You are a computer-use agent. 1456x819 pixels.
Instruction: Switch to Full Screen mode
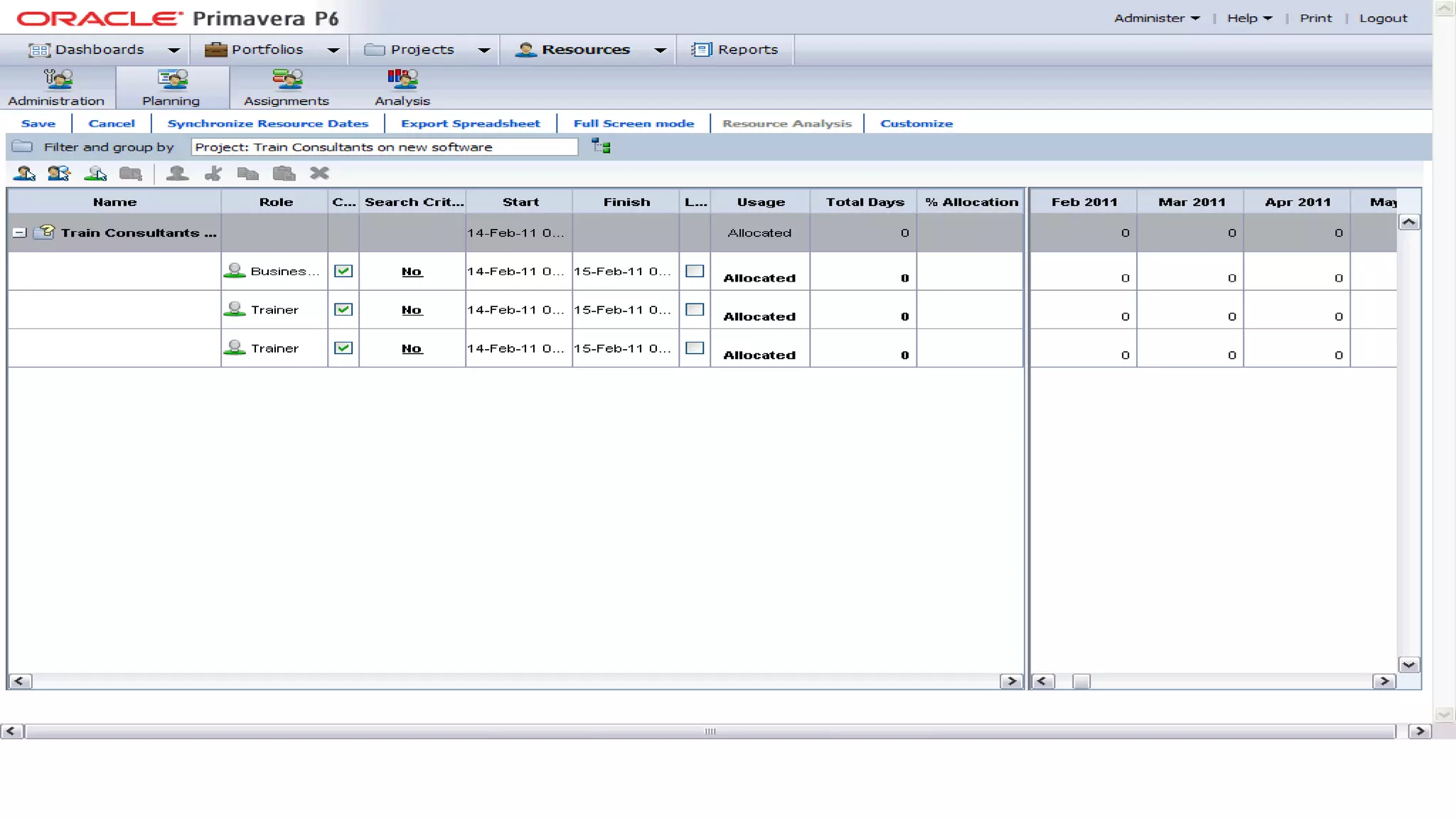[634, 123]
